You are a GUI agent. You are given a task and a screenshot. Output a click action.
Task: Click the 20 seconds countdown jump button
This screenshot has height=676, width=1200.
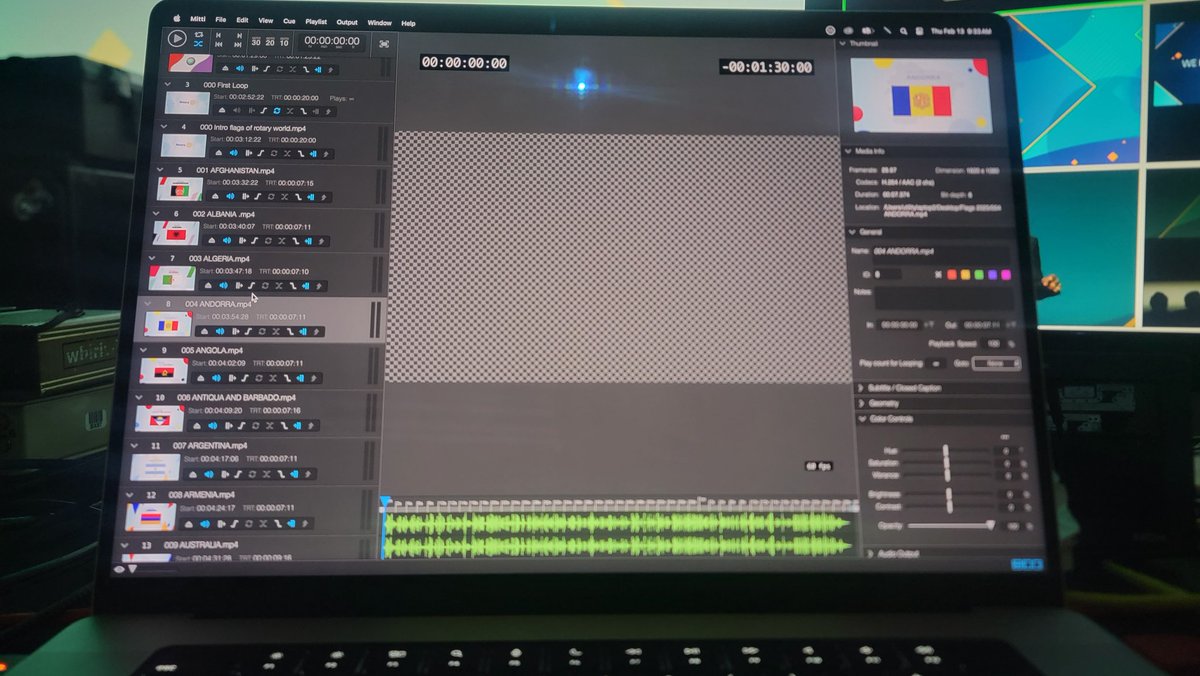[270, 42]
